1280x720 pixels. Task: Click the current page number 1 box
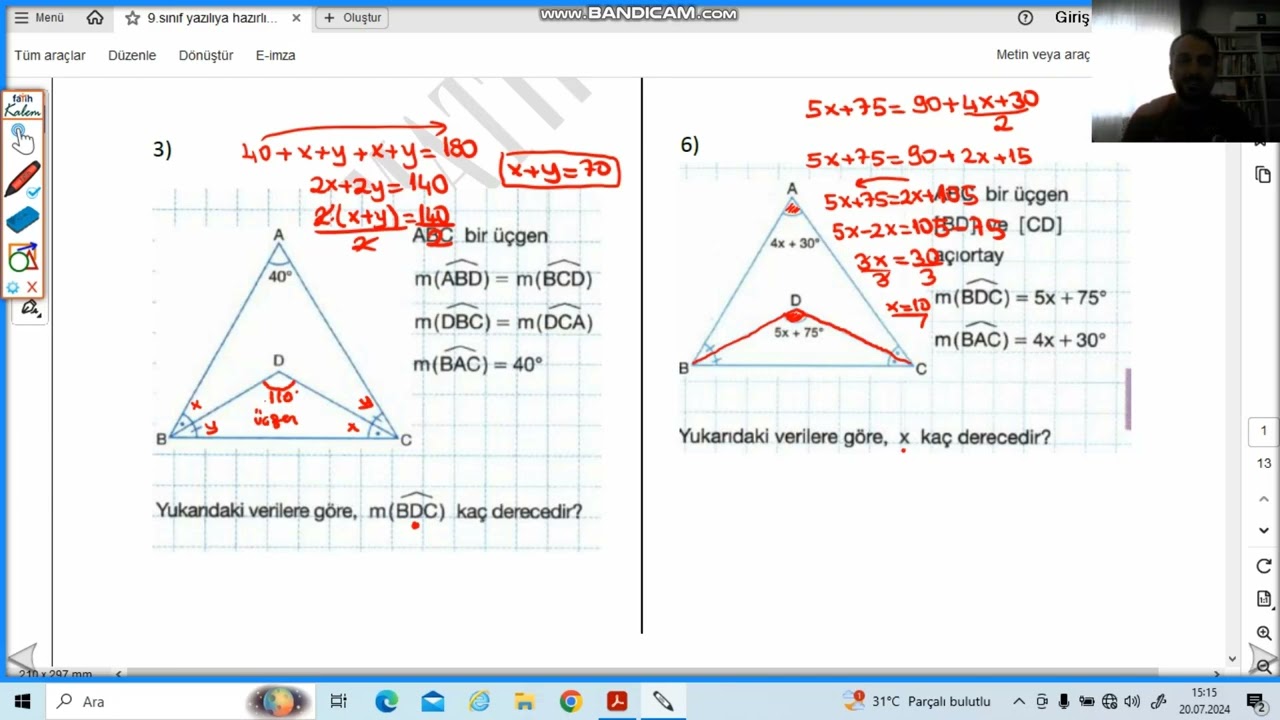[x=1263, y=431]
